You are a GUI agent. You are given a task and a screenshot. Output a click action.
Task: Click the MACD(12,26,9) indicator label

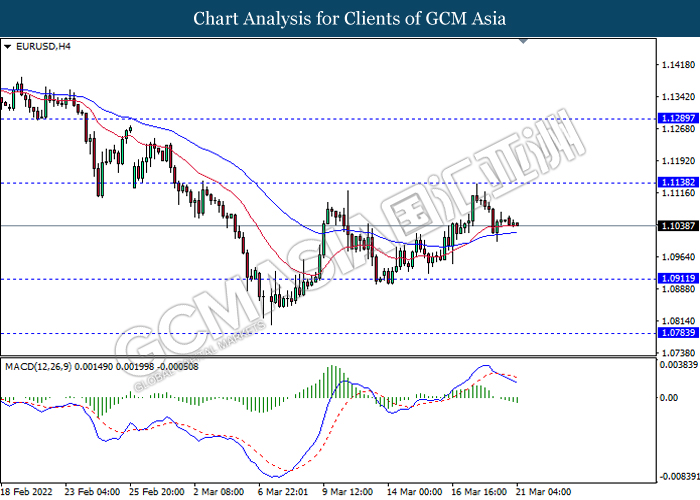pos(102,367)
